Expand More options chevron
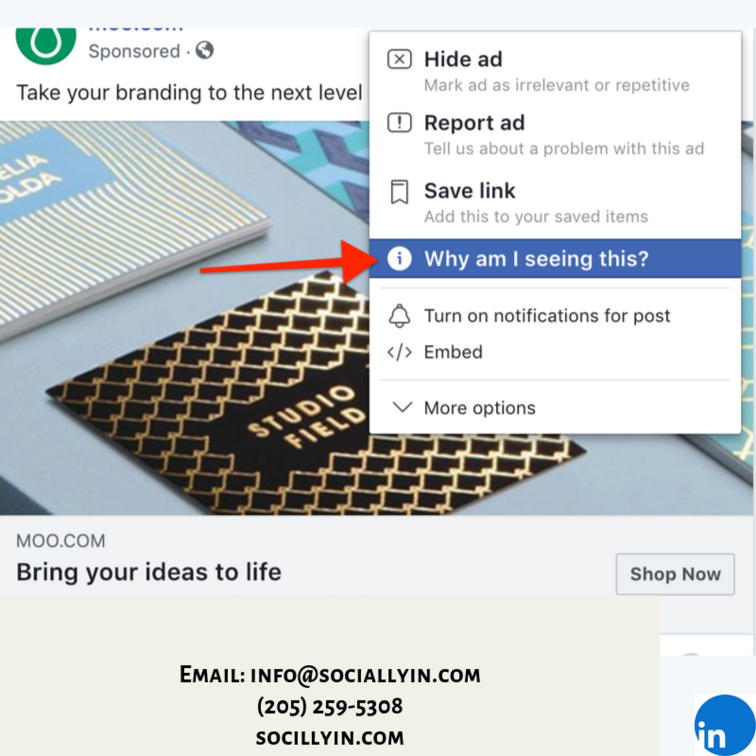756x756 pixels. (402, 407)
